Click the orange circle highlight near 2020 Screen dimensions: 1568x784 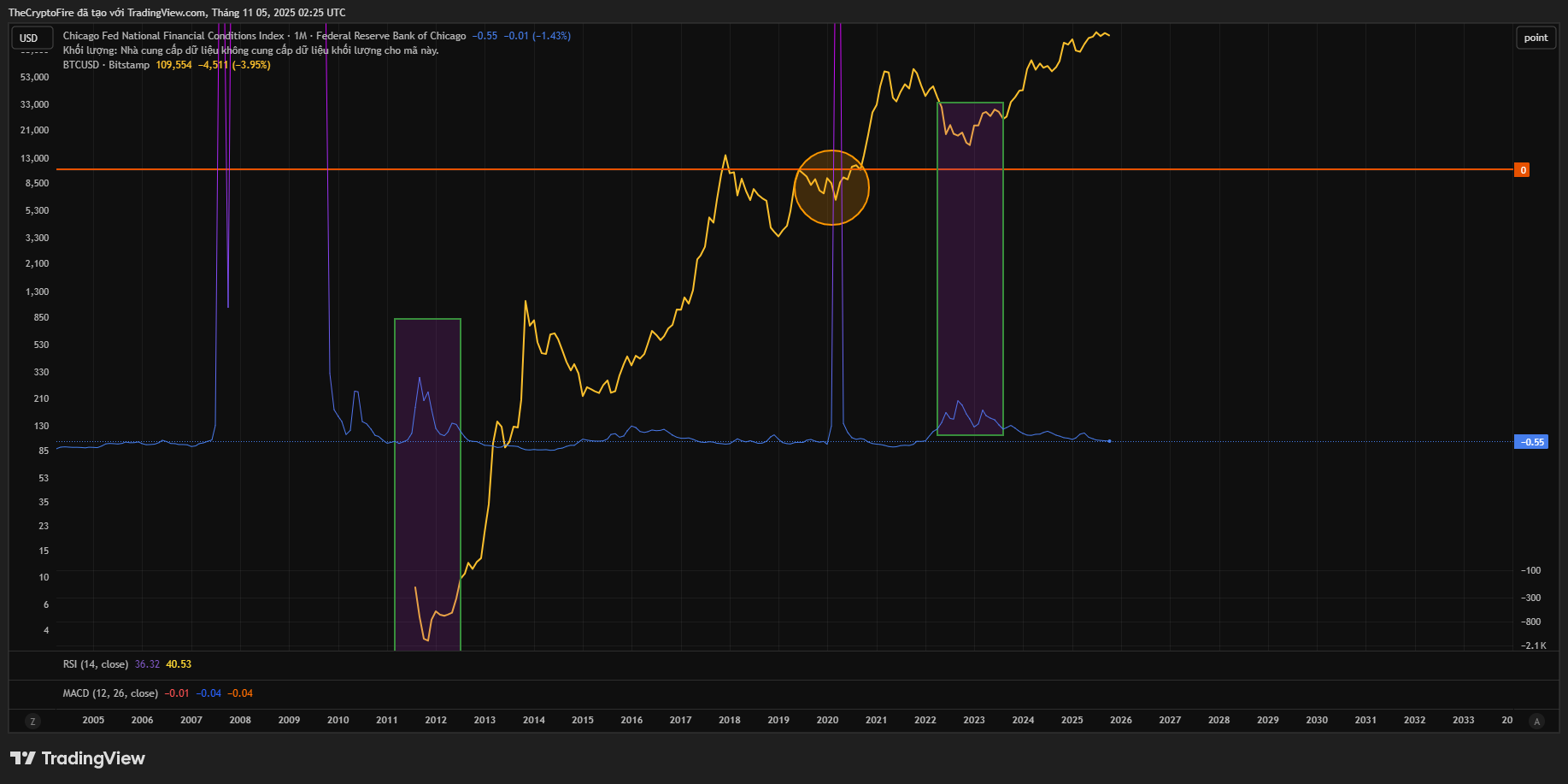831,187
